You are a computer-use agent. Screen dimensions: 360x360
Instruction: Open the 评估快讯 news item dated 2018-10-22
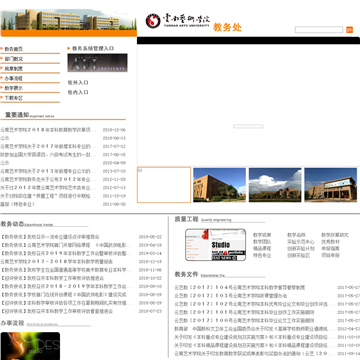coord(52,278)
